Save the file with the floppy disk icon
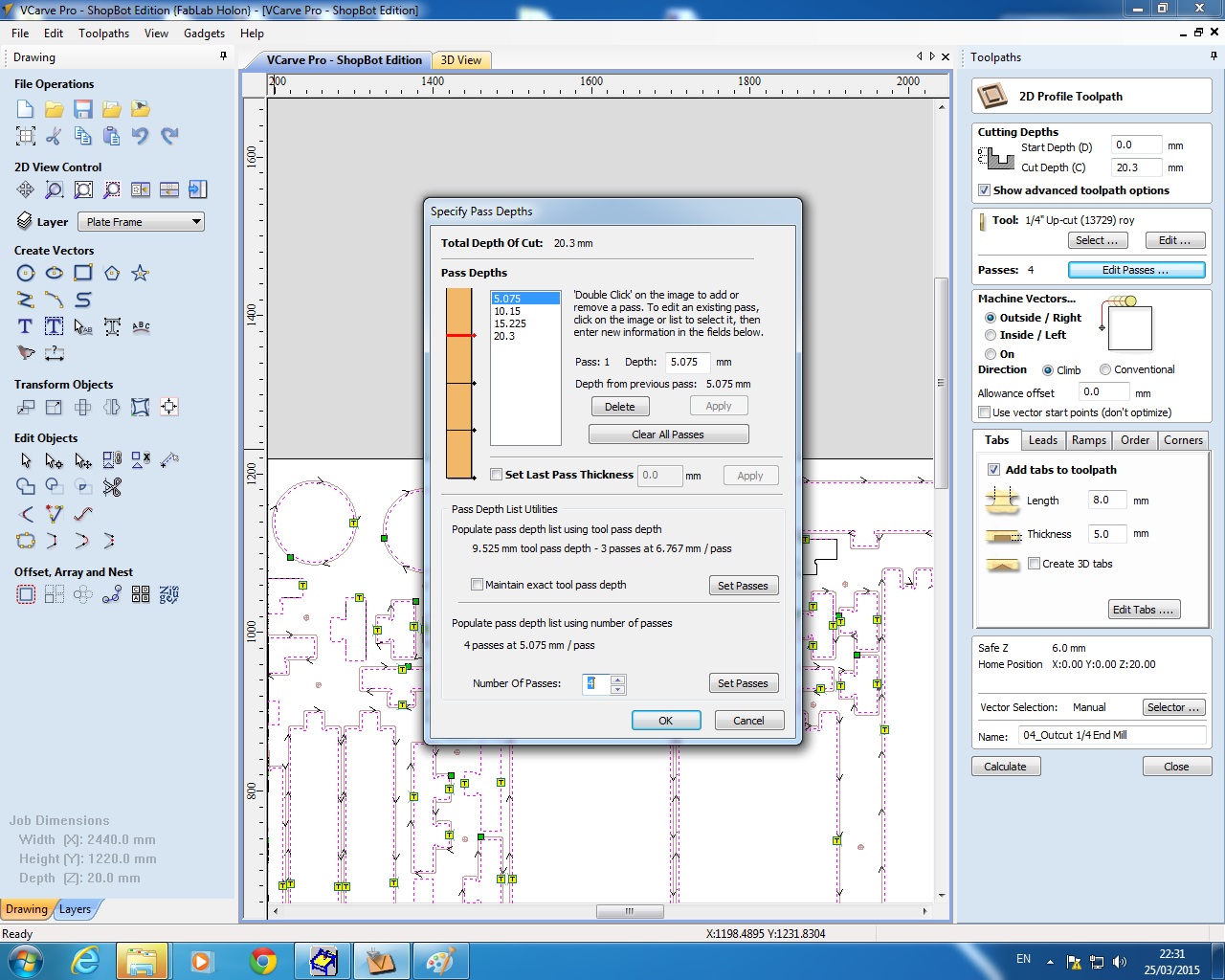1225x980 pixels. tap(83, 109)
